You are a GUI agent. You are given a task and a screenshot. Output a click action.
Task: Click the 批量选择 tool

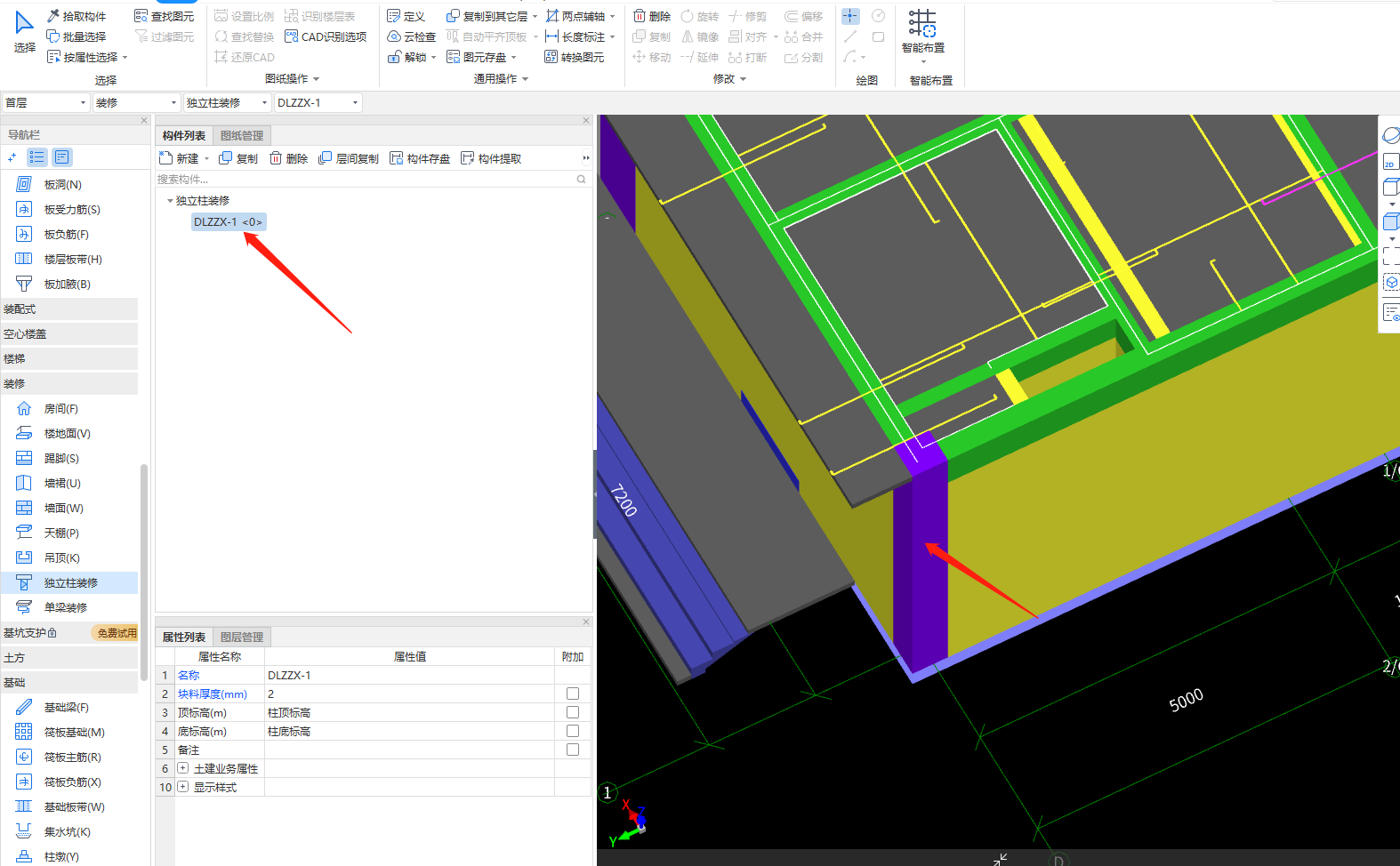click(x=76, y=36)
